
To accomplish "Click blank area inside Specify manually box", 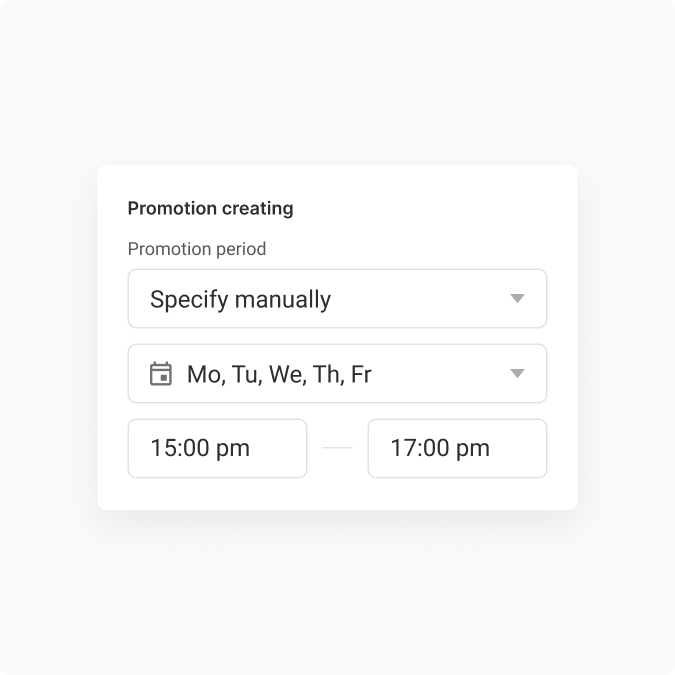I will click(x=420, y=299).
